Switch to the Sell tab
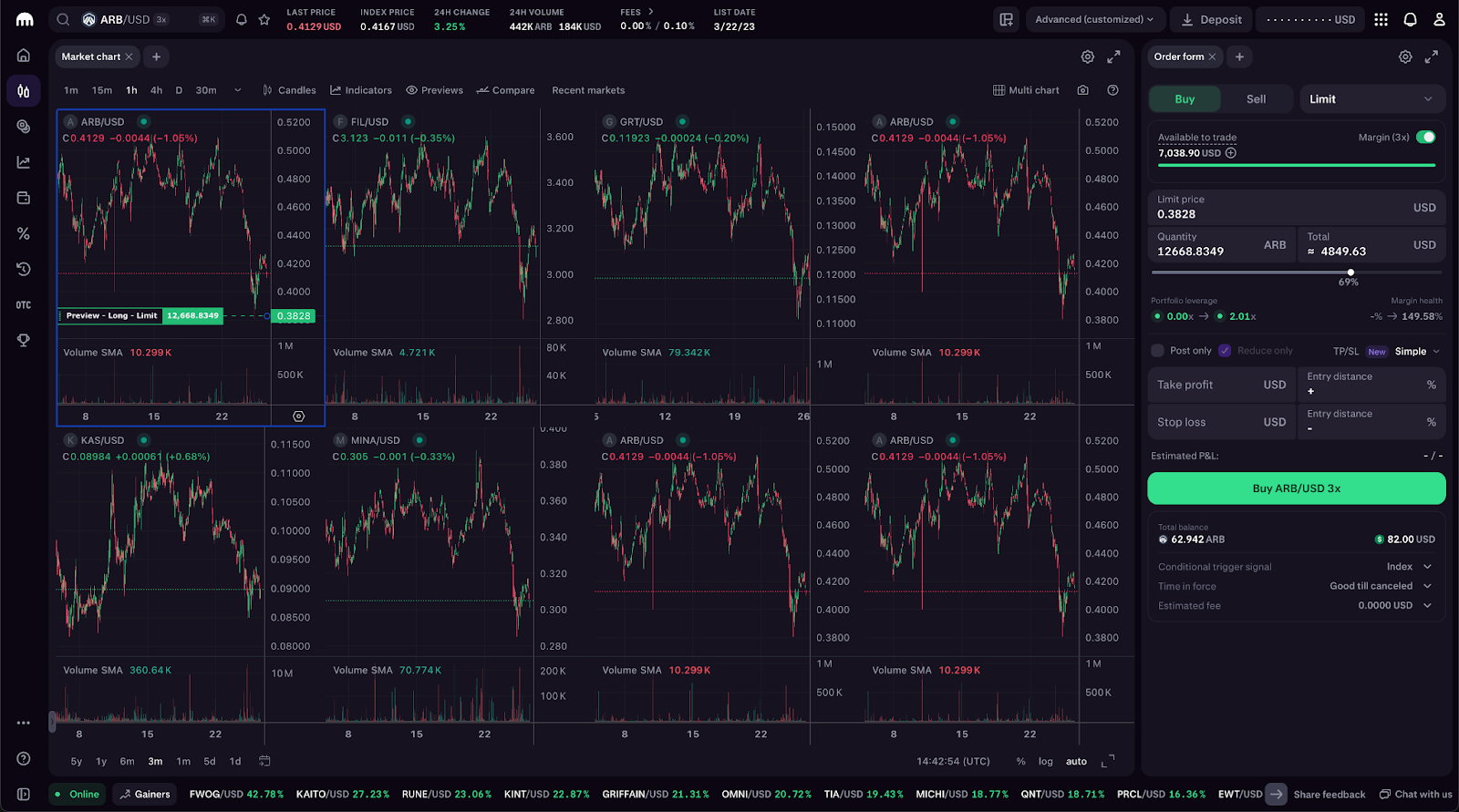The image size is (1459, 812). click(1256, 99)
